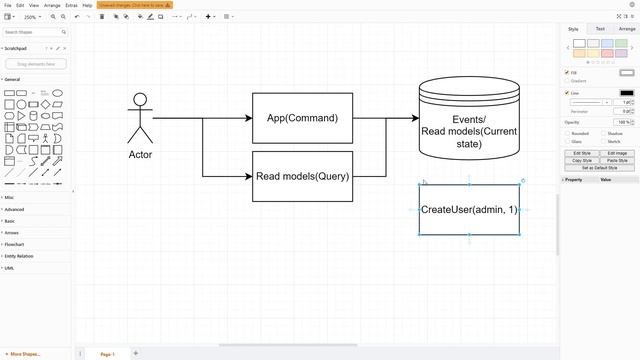Open the black Line color swatch
640x360 pixels.
point(627,93)
